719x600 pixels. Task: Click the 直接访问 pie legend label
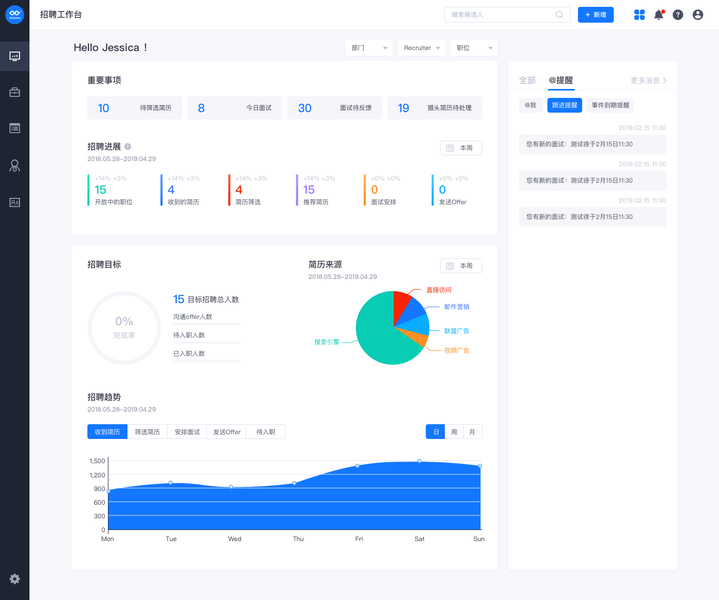click(439, 290)
